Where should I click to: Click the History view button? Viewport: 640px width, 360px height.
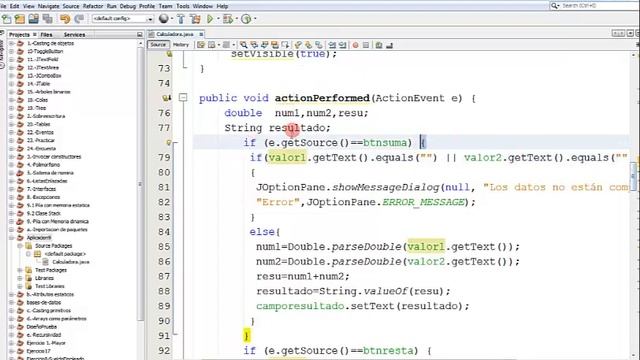point(180,45)
